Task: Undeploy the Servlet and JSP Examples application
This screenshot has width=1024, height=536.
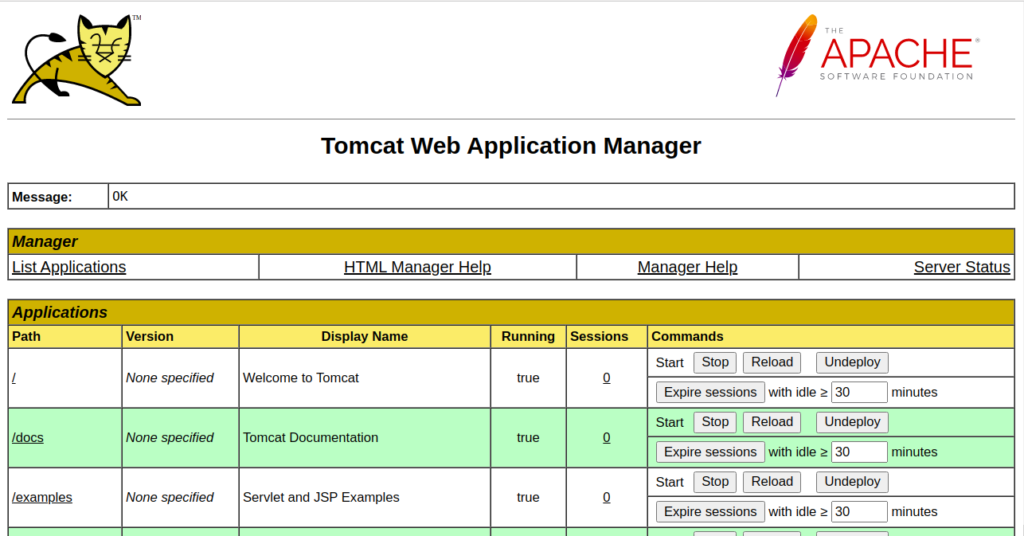Action: [x=852, y=482]
